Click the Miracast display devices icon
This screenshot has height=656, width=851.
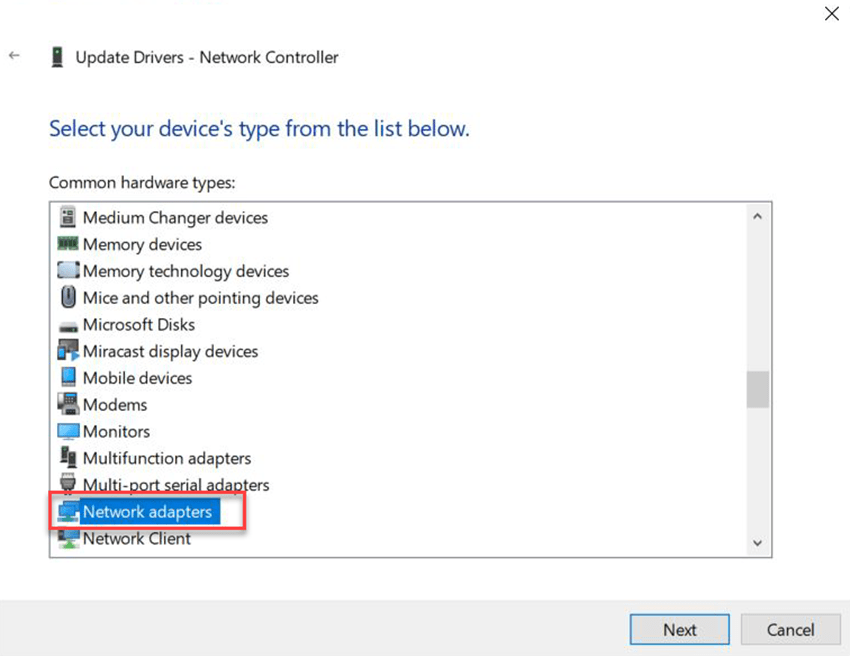(x=68, y=351)
